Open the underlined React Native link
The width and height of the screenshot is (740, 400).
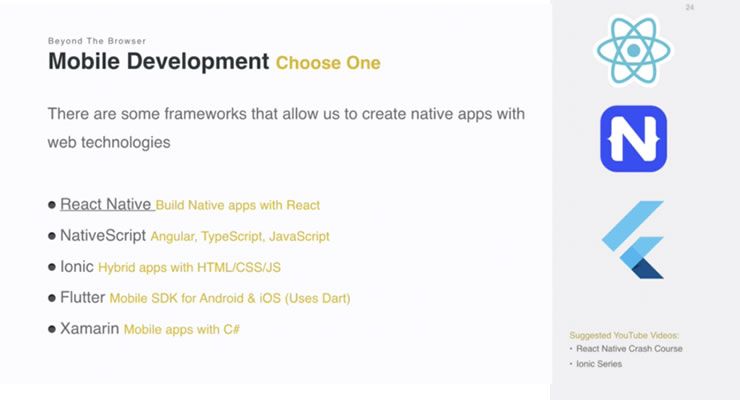[x=106, y=205]
